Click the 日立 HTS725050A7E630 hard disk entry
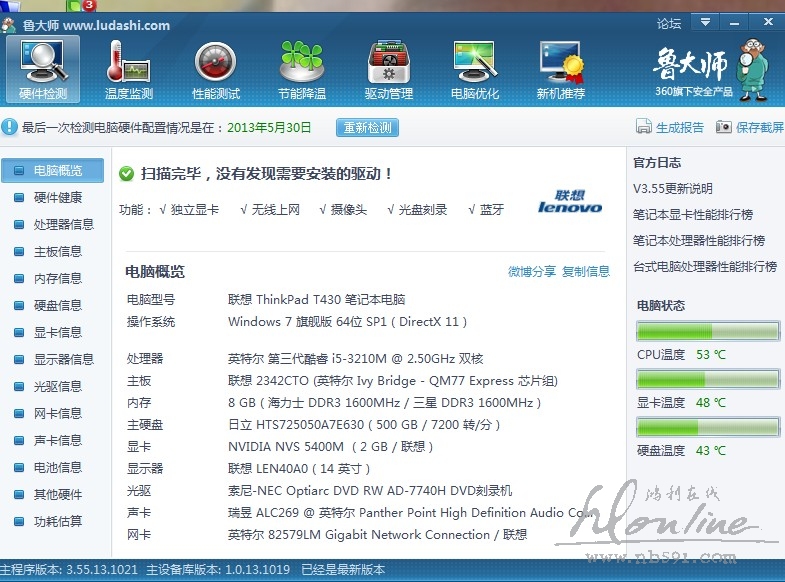This screenshot has height=582, width=785. click(364, 425)
